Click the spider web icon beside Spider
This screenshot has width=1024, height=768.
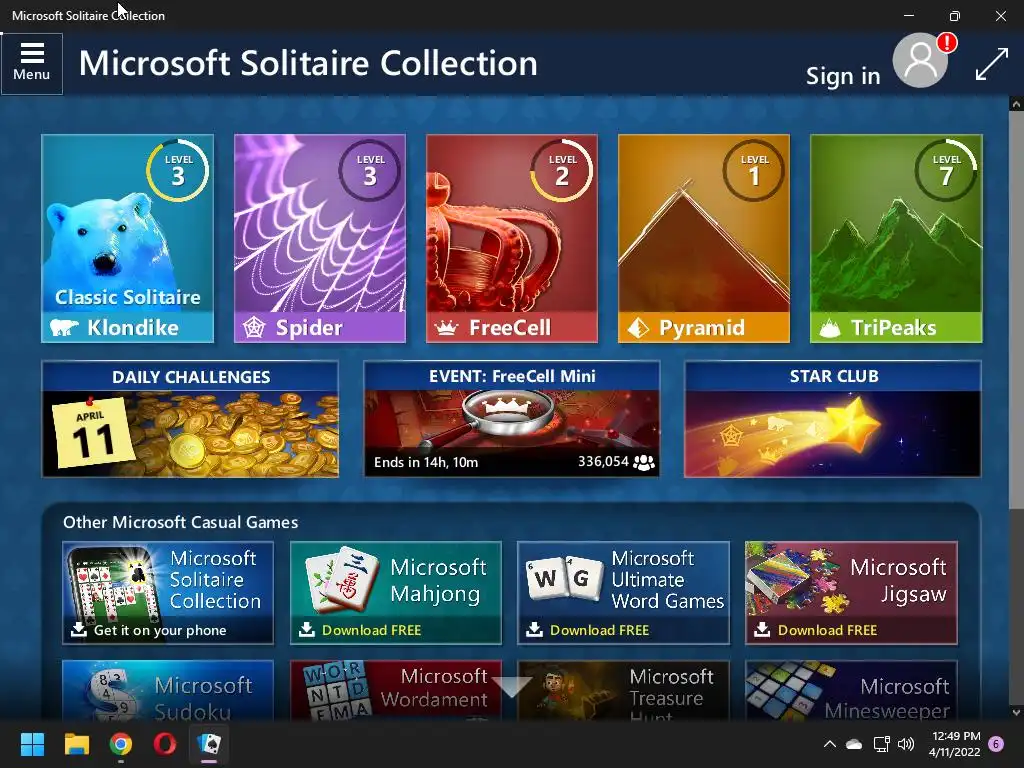[253, 327]
